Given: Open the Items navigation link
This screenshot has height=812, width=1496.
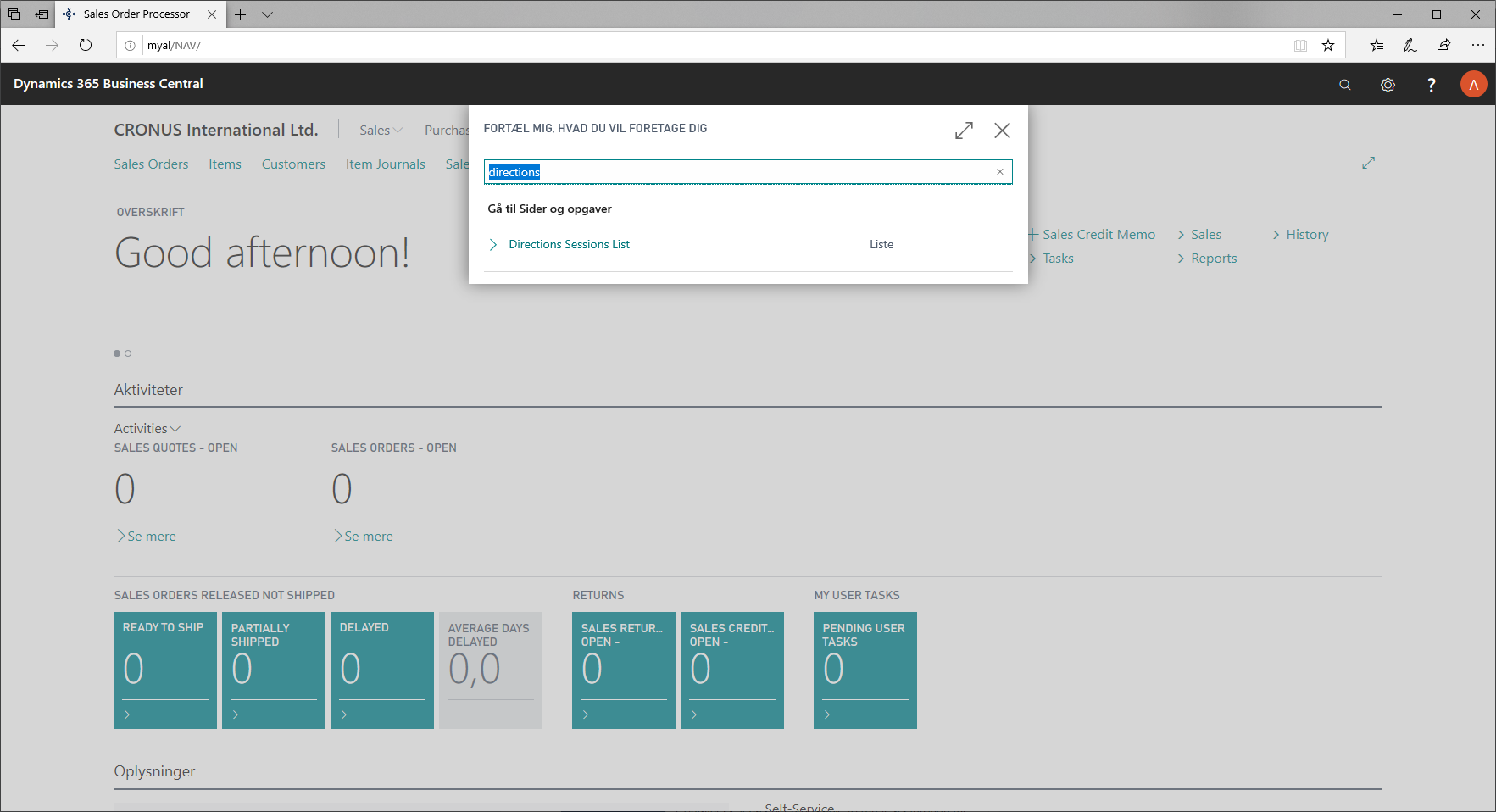Looking at the screenshot, I should [x=225, y=164].
